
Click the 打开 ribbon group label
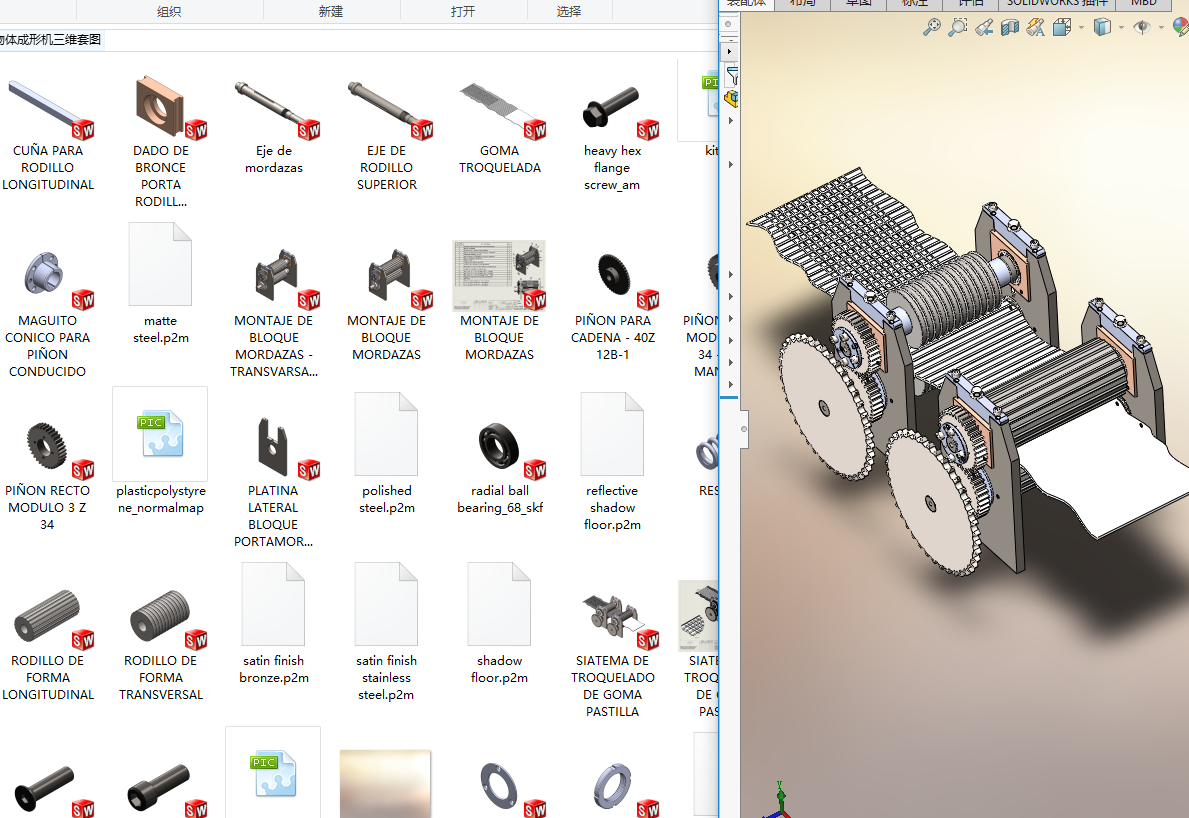coord(463,11)
